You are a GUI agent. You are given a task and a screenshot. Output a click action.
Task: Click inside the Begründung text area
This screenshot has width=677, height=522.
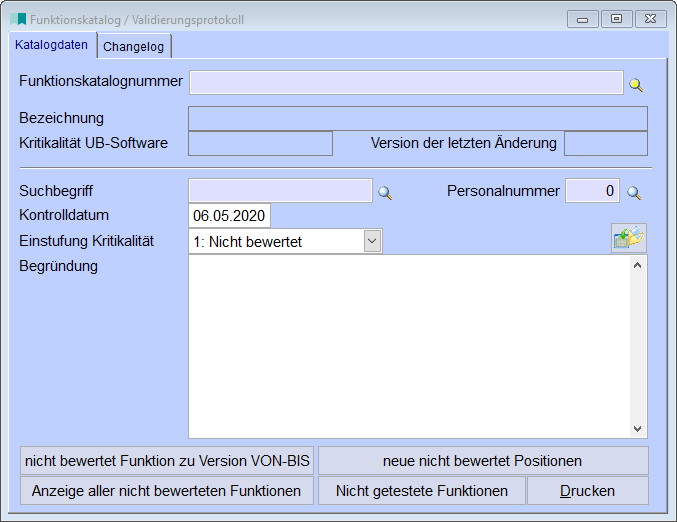[x=410, y=346]
